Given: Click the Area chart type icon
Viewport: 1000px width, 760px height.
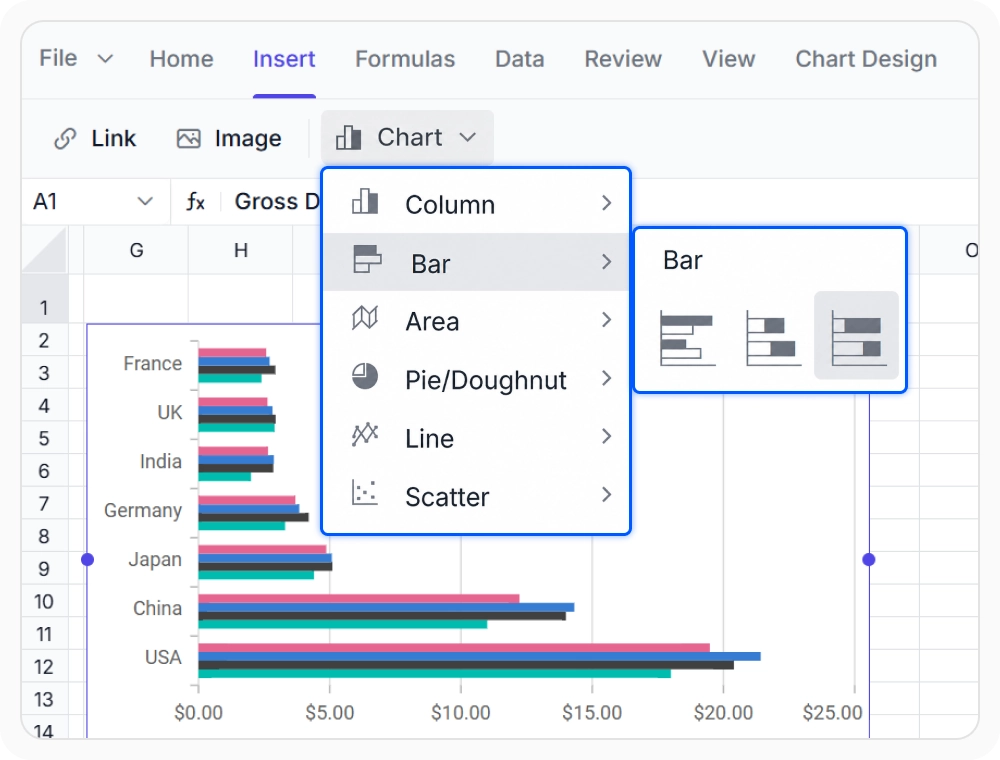Looking at the screenshot, I should click(365, 318).
